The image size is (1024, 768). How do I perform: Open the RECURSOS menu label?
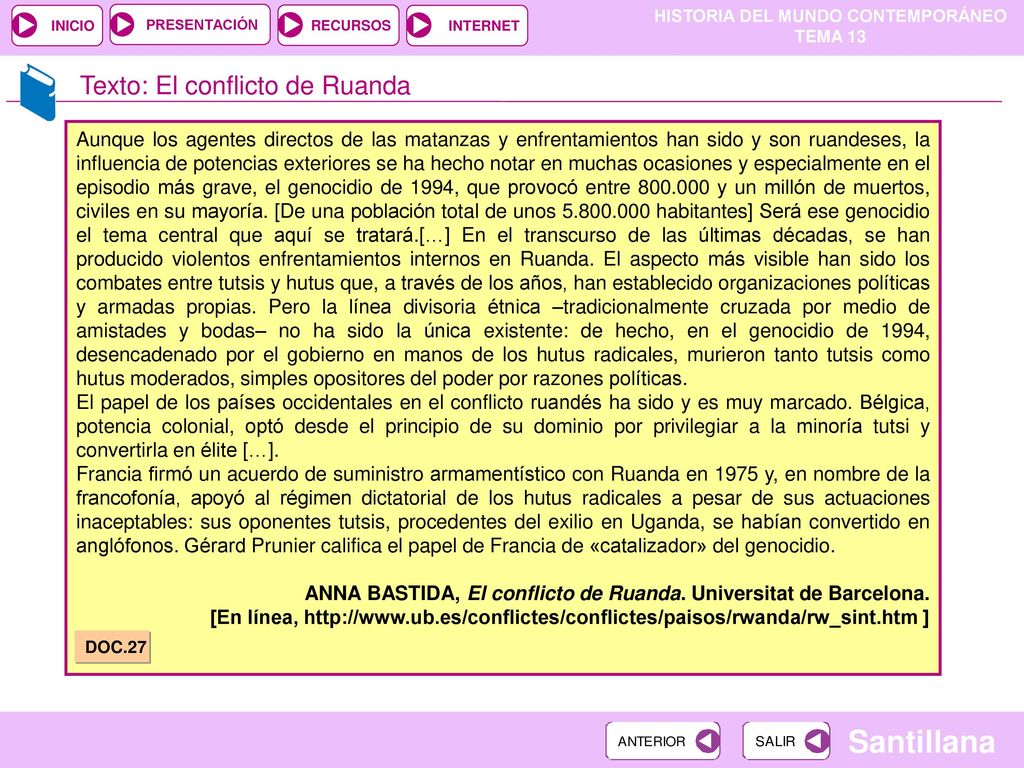coord(351,25)
